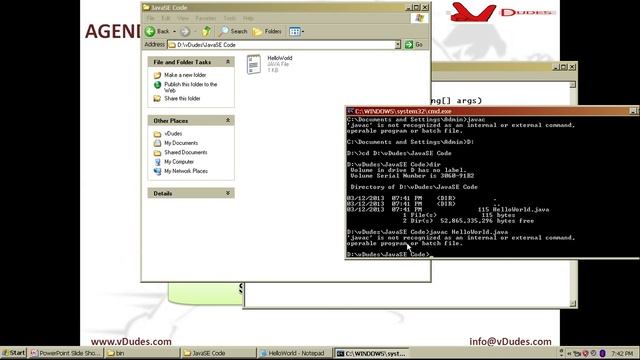Open the File menu in Explorer
640x360 pixels.
[x=151, y=18]
